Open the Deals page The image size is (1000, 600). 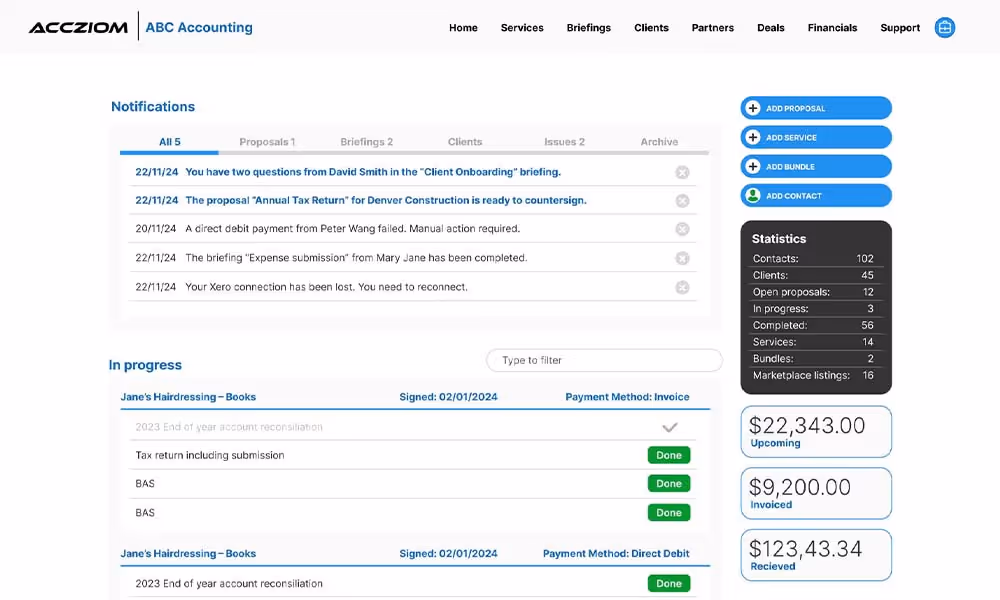click(x=770, y=27)
